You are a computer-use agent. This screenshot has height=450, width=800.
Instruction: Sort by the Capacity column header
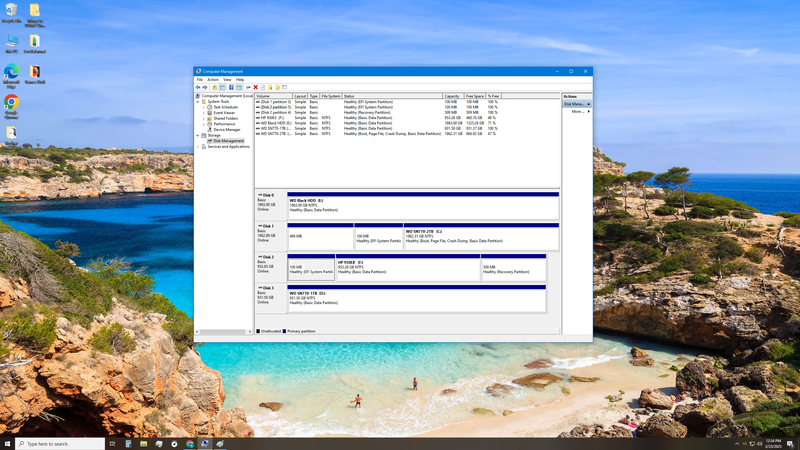click(453, 96)
